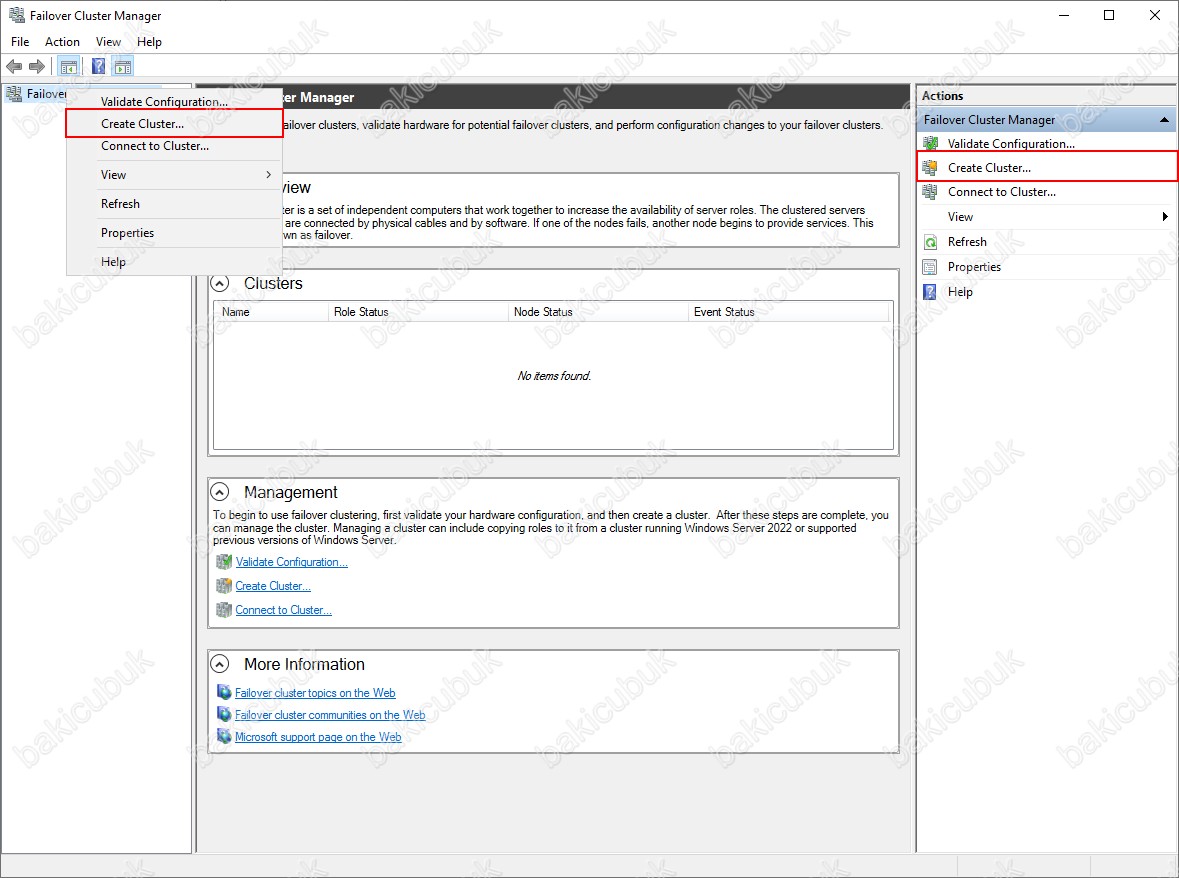Click the Validate Configuration icon in Actions pane
1179x878 pixels.
click(930, 144)
